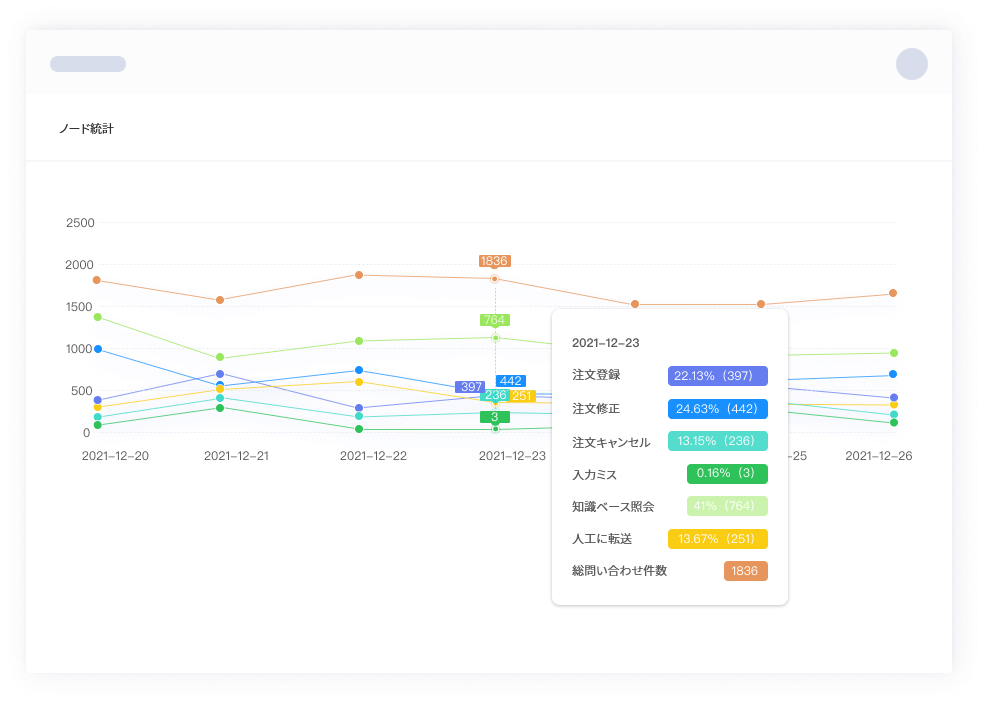Viewport: 986px width, 703px height.
Task: Click the 注文登録 22.13% (397) purple badge
Action: tap(717, 375)
